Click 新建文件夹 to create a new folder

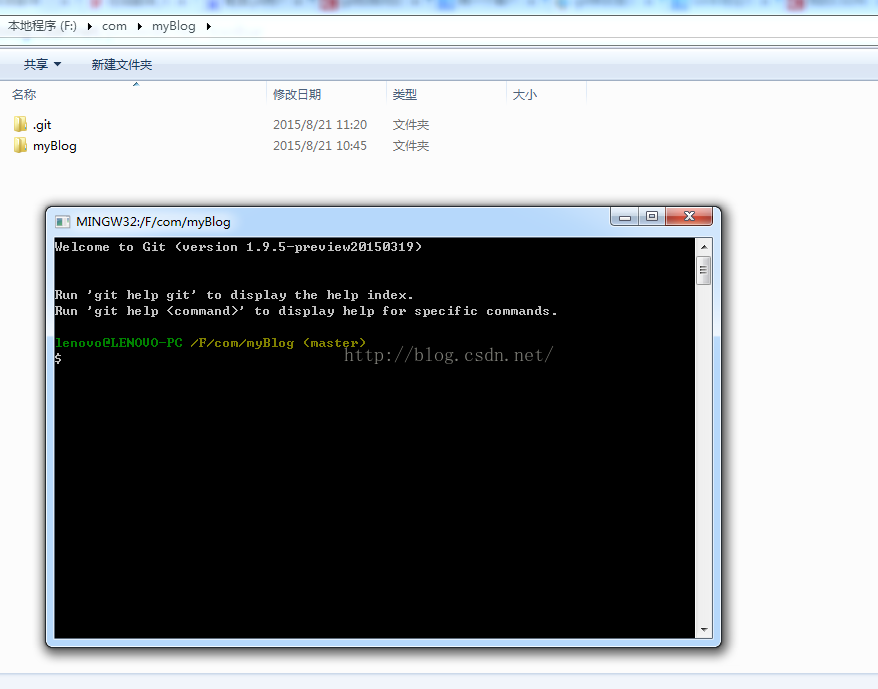tap(122, 64)
